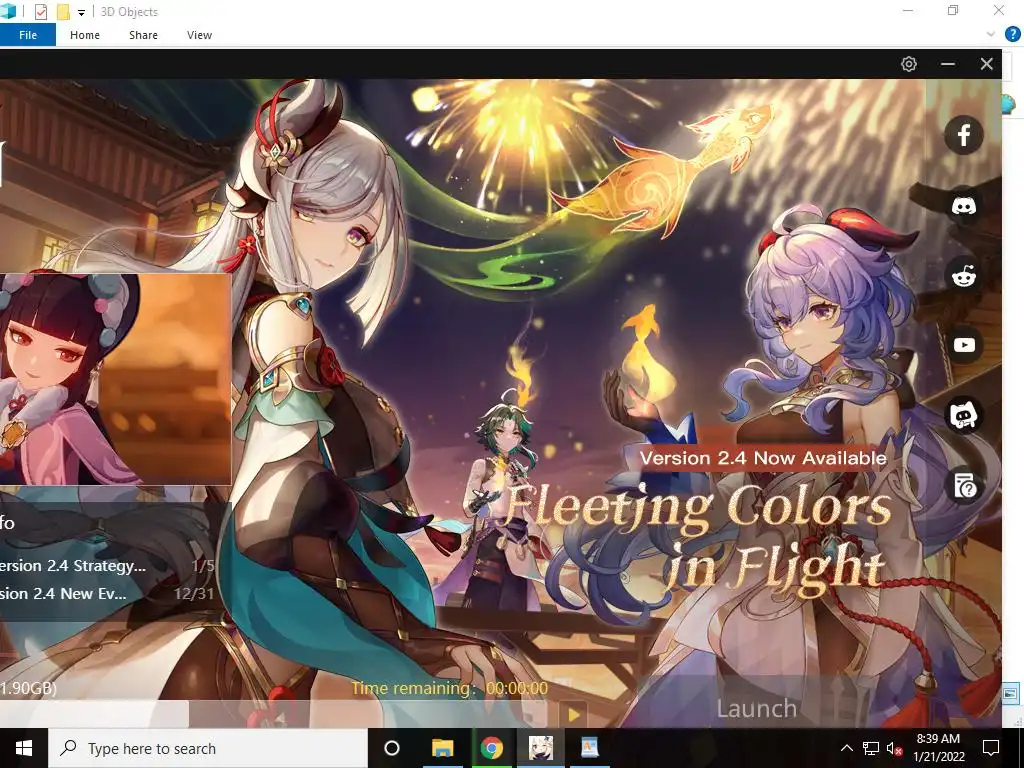Open Cortana circle on taskbar
The width and height of the screenshot is (1024, 768).
point(391,748)
